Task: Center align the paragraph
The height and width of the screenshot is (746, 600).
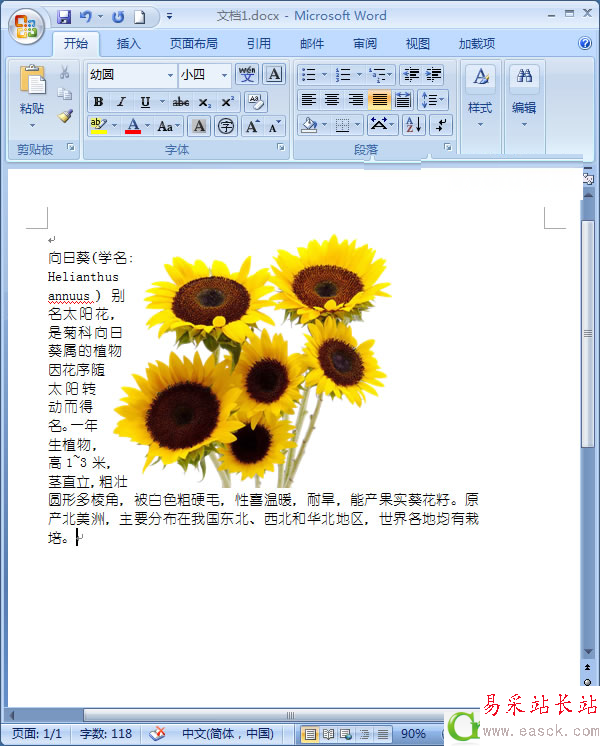Action: (332, 100)
